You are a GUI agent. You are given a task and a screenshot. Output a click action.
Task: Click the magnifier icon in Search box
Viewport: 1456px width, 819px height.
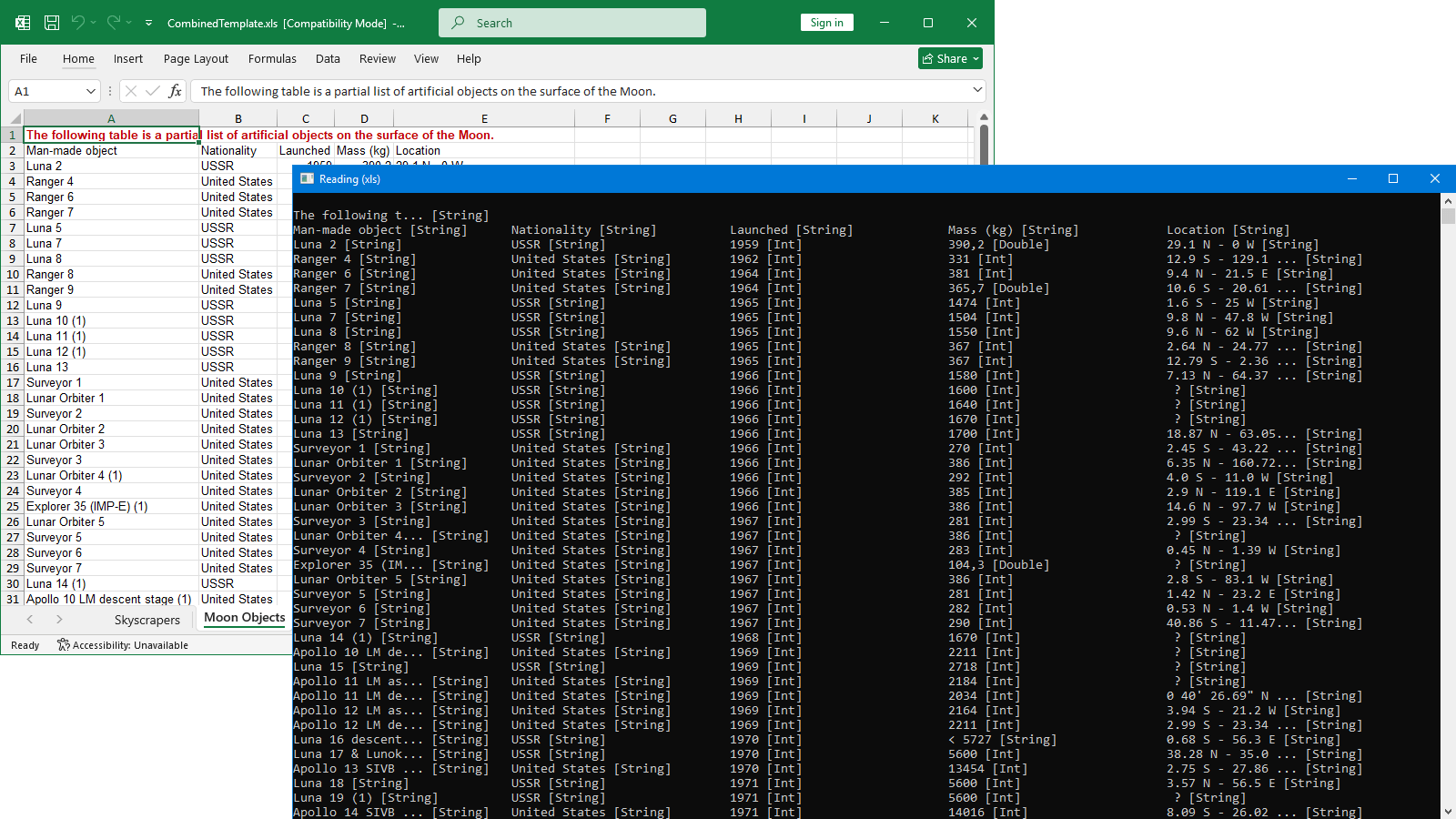(x=459, y=23)
